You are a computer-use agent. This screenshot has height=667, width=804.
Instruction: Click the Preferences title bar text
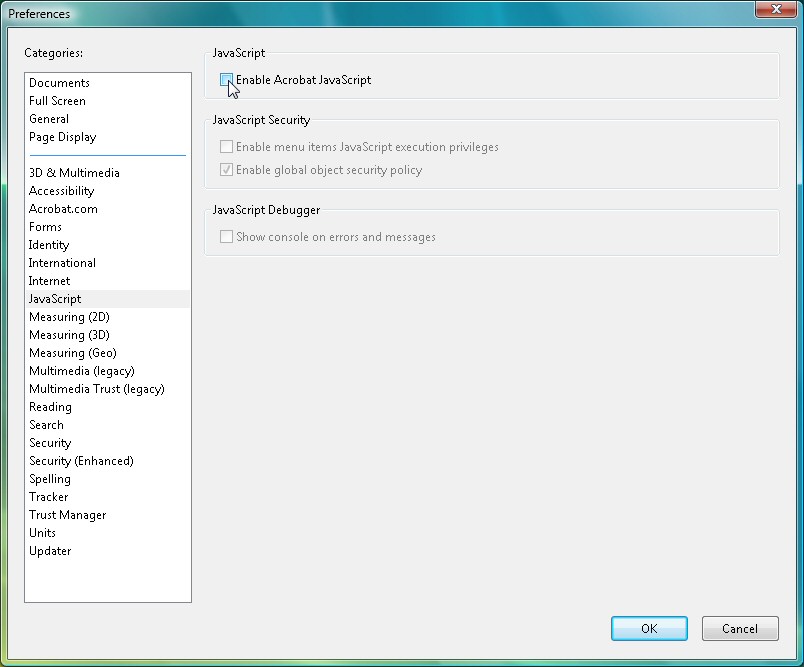pyautogui.click(x=39, y=14)
